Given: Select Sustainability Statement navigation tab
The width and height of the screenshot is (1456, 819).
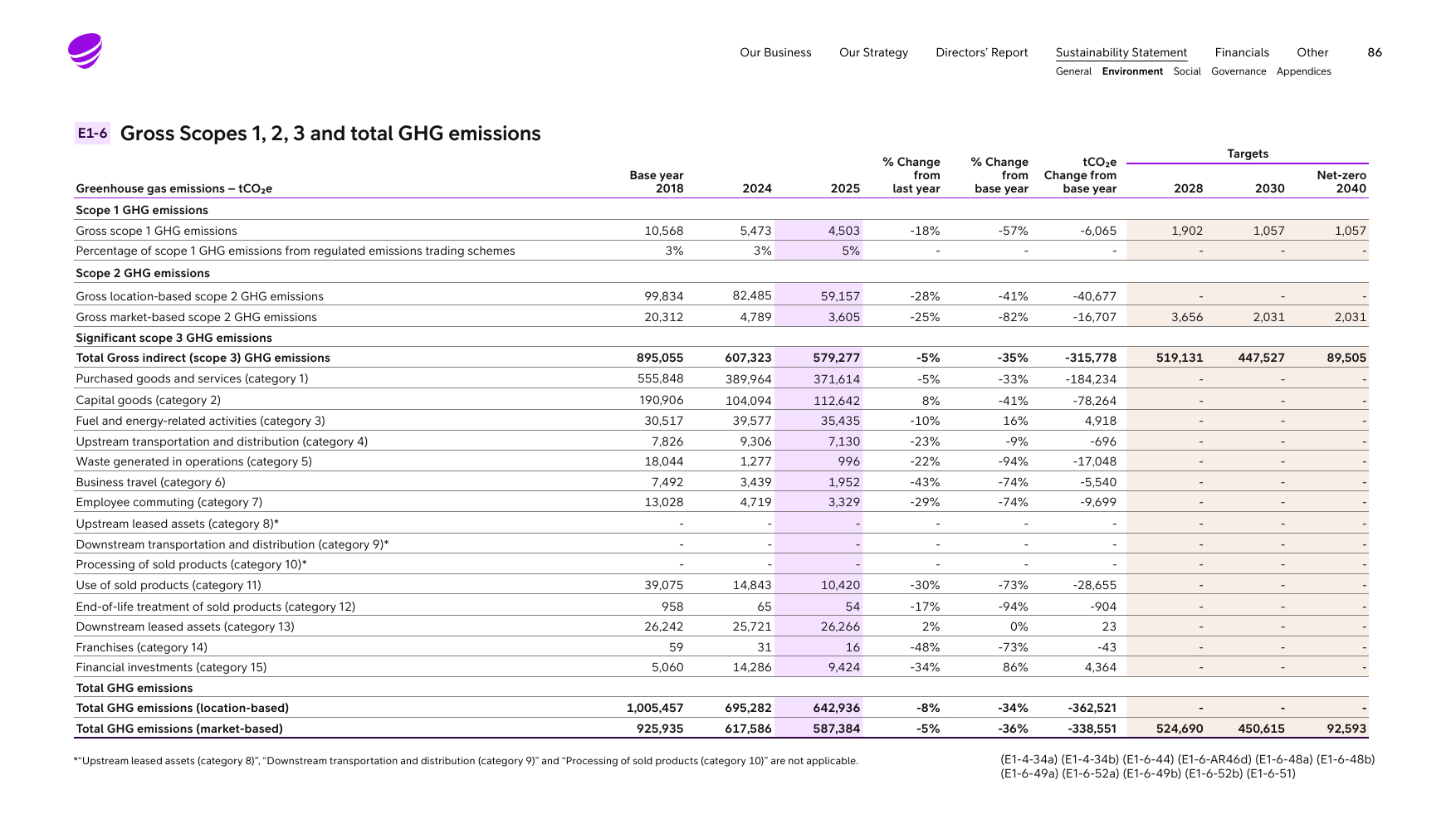Looking at the screenshot, I should (1121, 52).
